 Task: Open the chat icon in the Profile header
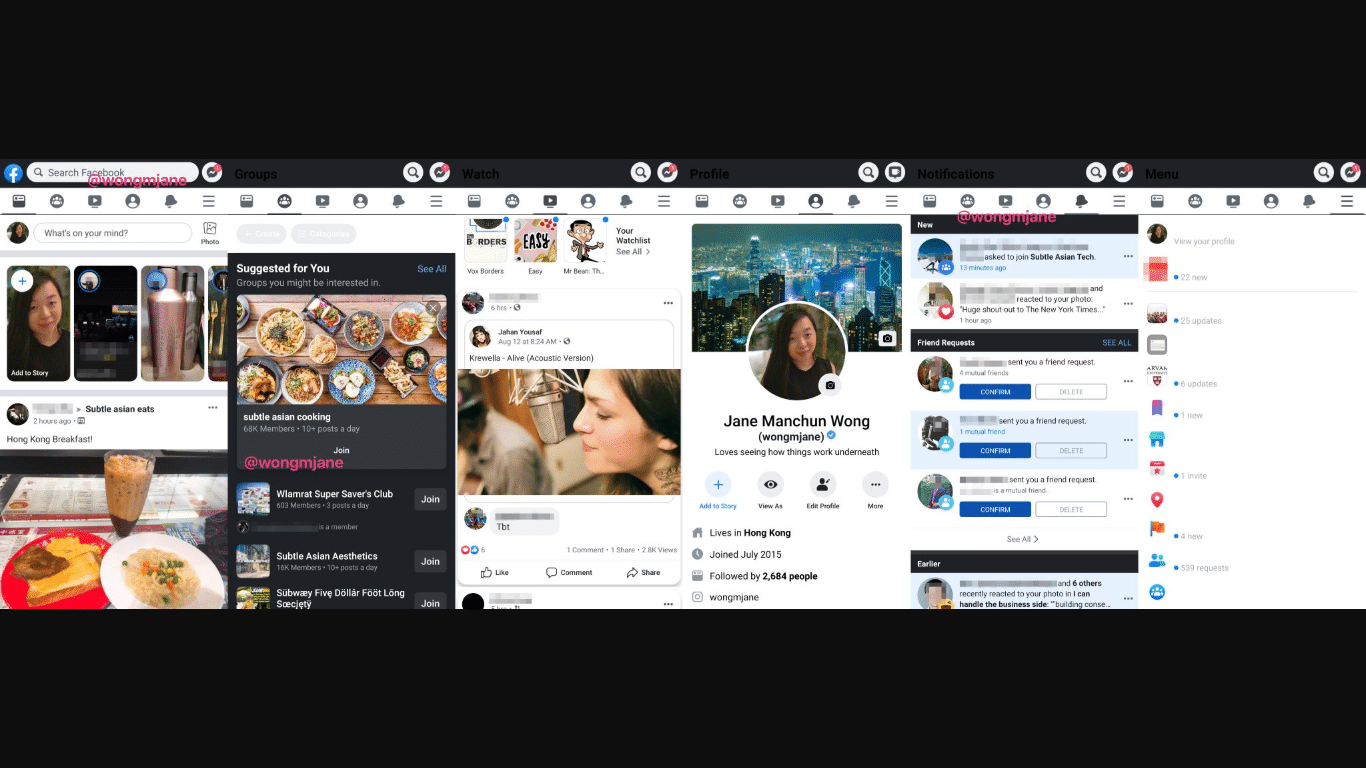click(x=895, y=173)
